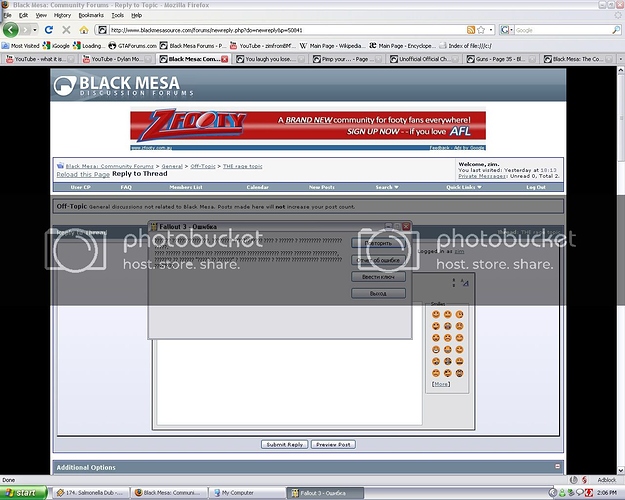Switch to the Guns - Page 35 tab
Viewport: 625px width, 500px height.
(x=501, y=59)
